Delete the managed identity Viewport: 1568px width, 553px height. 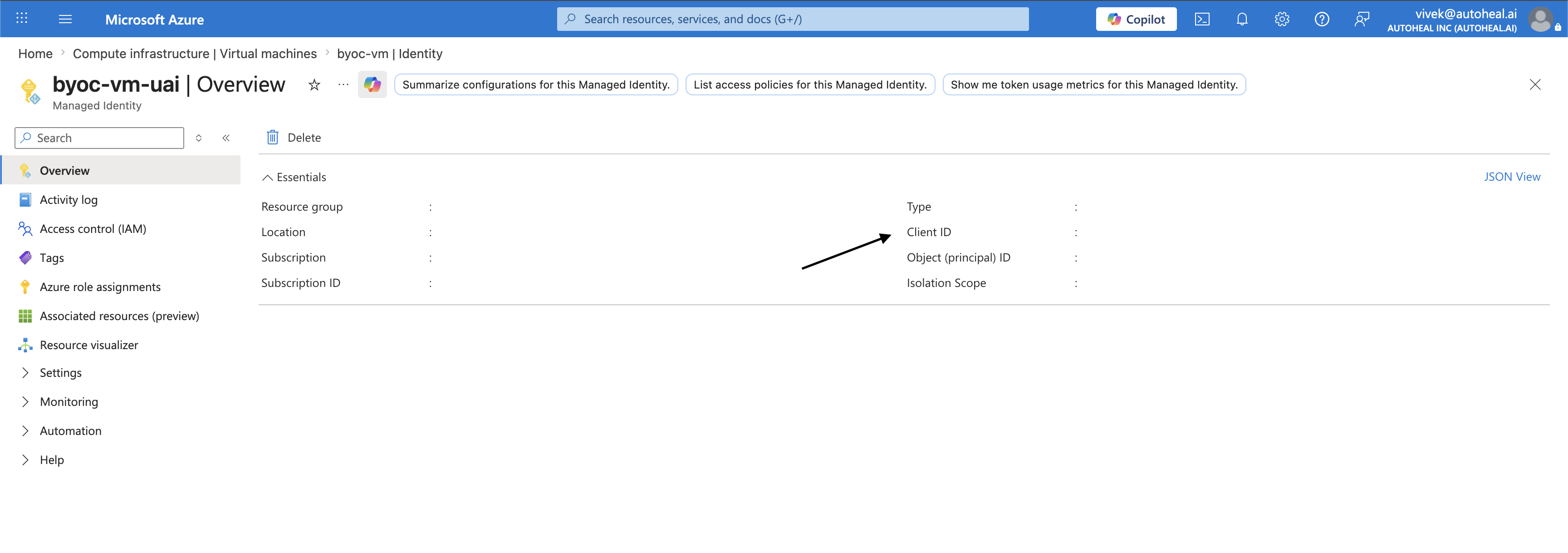[x=294, y=138]
